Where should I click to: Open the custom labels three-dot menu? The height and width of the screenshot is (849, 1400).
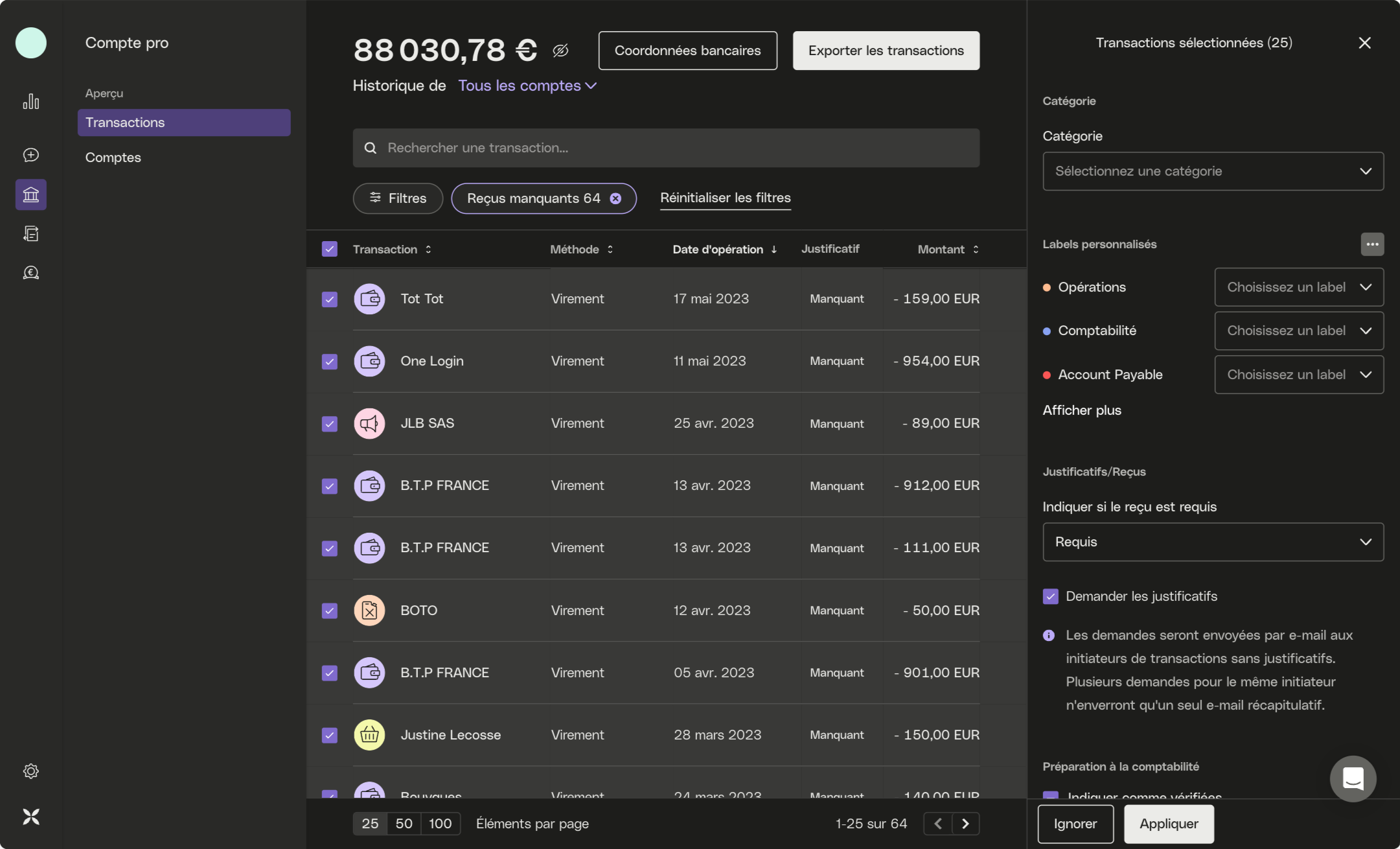click(x=1371, y=244)
